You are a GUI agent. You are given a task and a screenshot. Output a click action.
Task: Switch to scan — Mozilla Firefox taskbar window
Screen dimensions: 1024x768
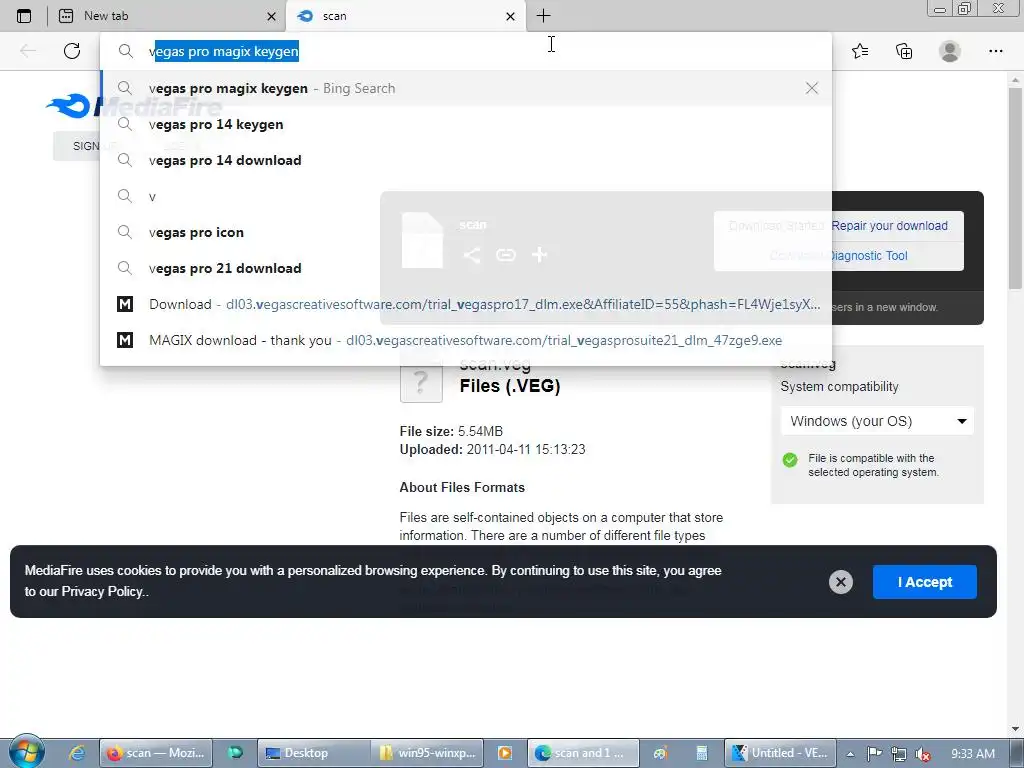pyautogui.click(x=155, y=753)
